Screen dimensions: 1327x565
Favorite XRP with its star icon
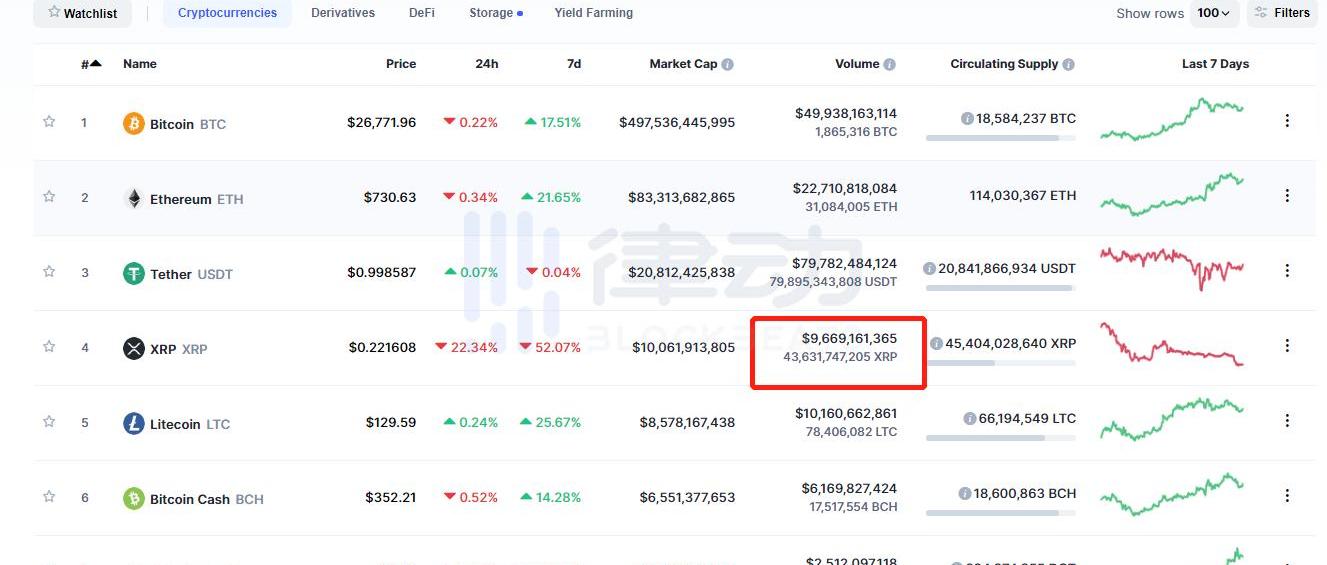(49, 347)
